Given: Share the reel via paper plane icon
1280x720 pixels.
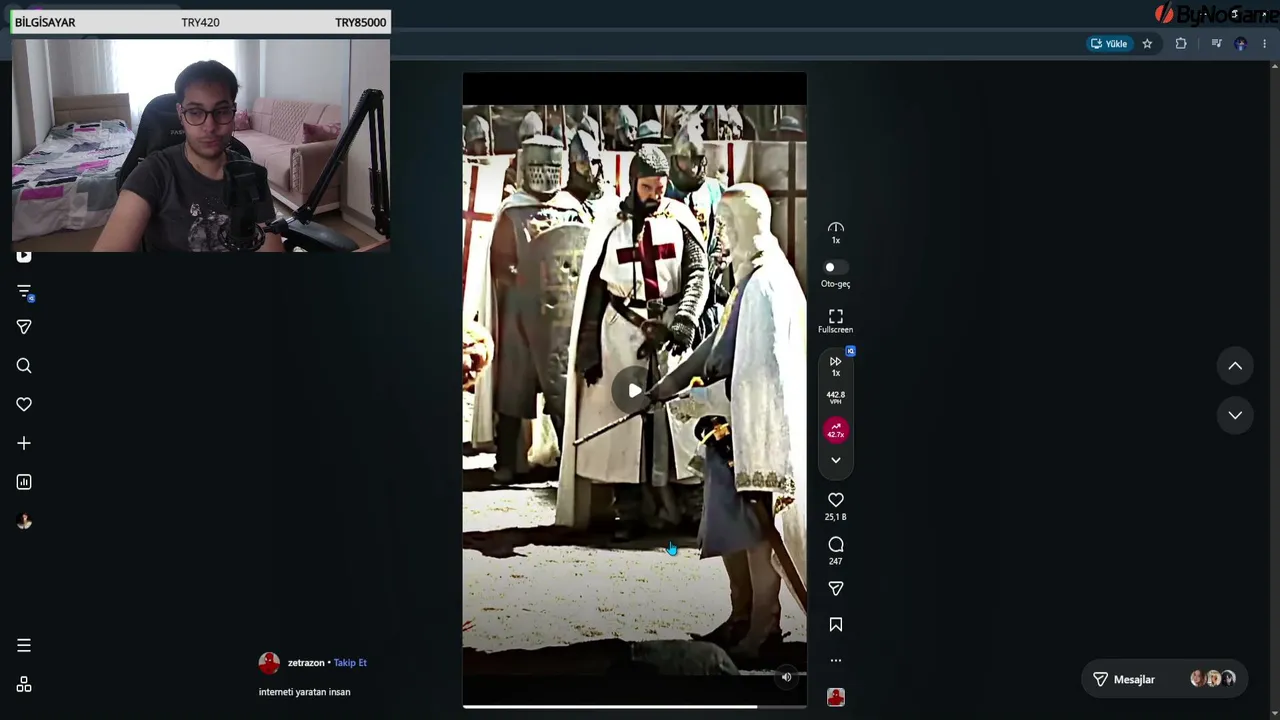Looking at the screenshot, I should (x=836, y=589).
